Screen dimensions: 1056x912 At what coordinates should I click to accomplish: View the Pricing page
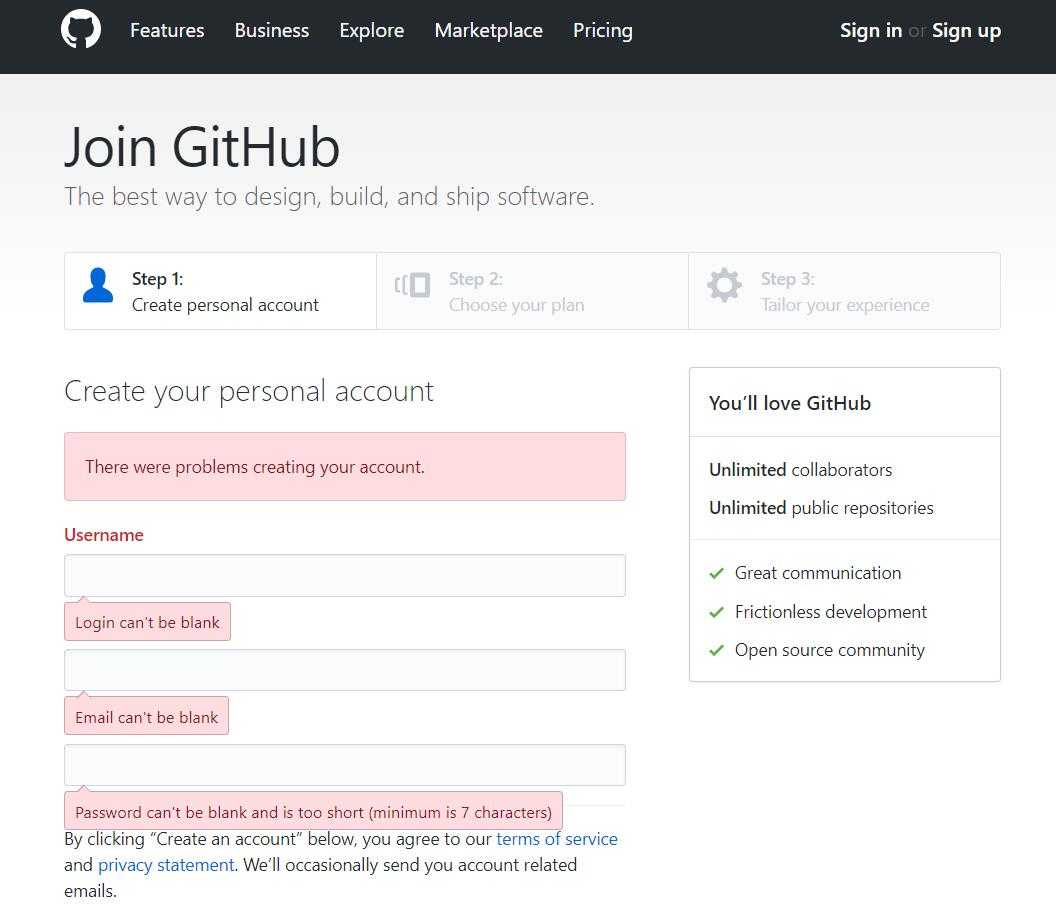click(x=603, y=30)
